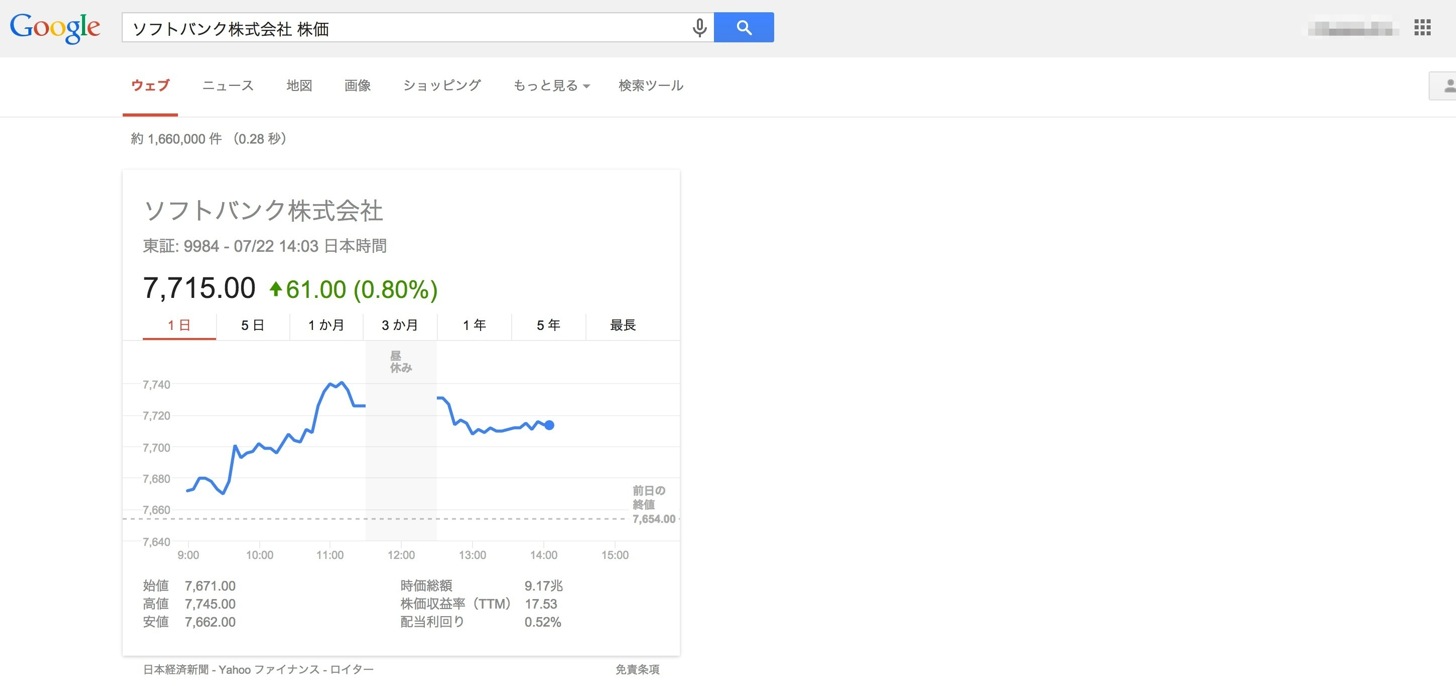Select the 1か月 chart range
1456x686 pixels.
(x=326, y=326)
